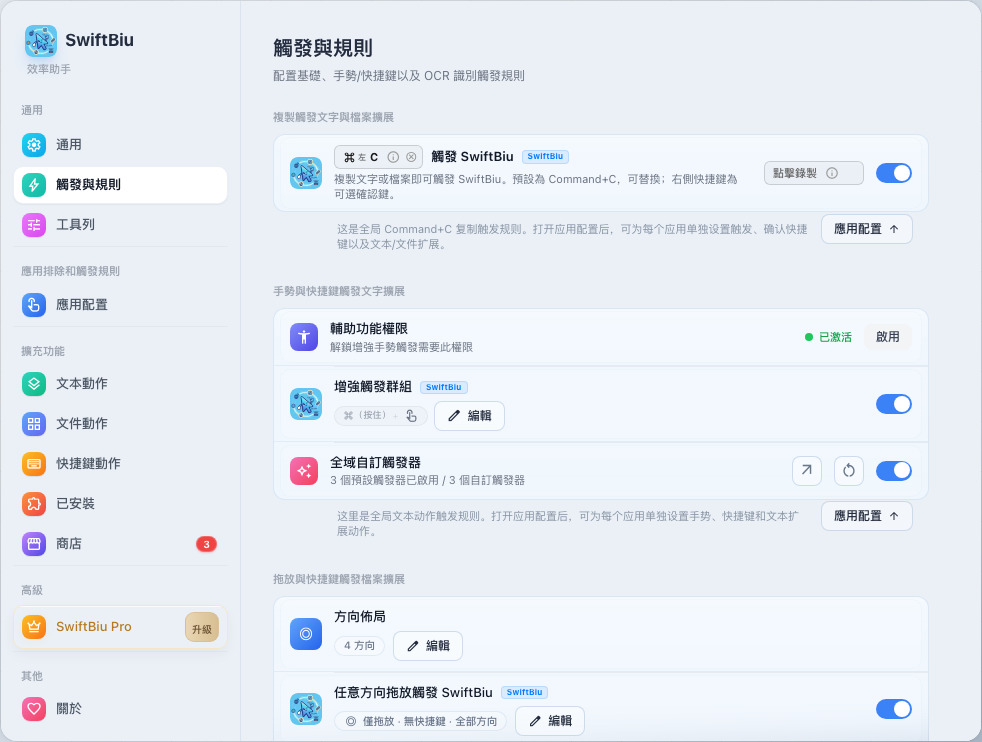Screen dimensions: 982x742
Task: Click the 點擊錄製 shortcut recording field
Action: point(814,173)
